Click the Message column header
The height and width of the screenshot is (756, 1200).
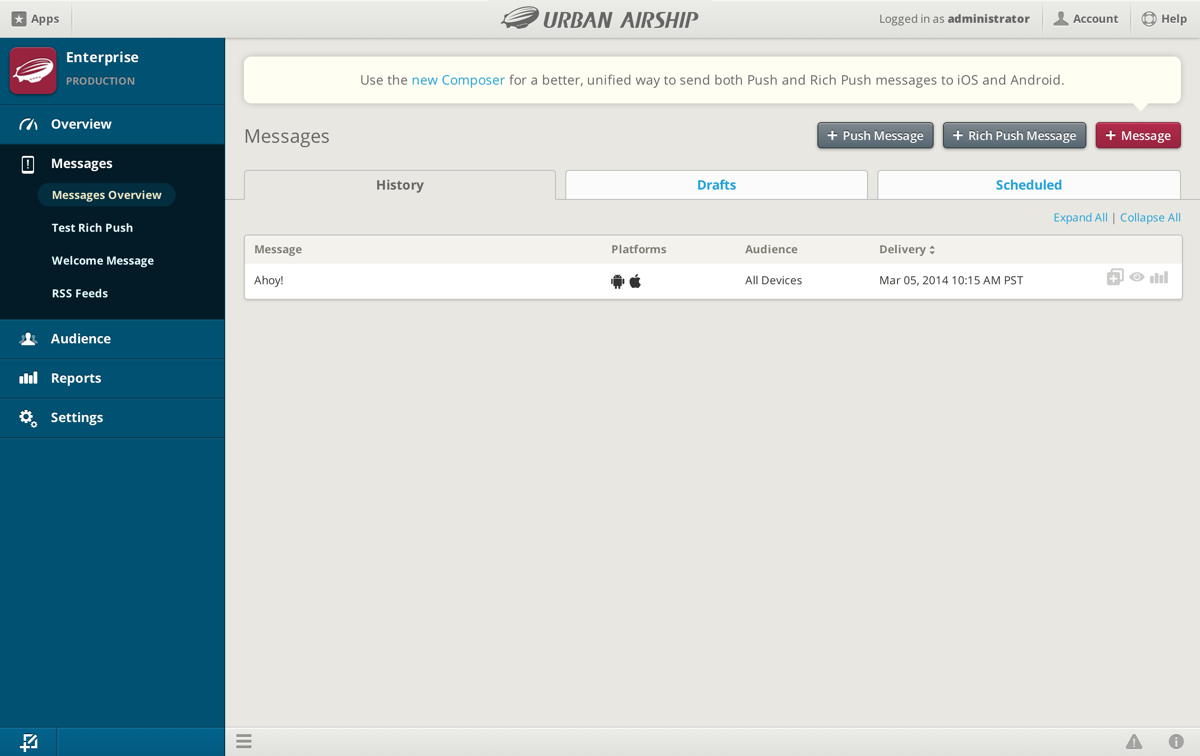click(x=278, y=250)
